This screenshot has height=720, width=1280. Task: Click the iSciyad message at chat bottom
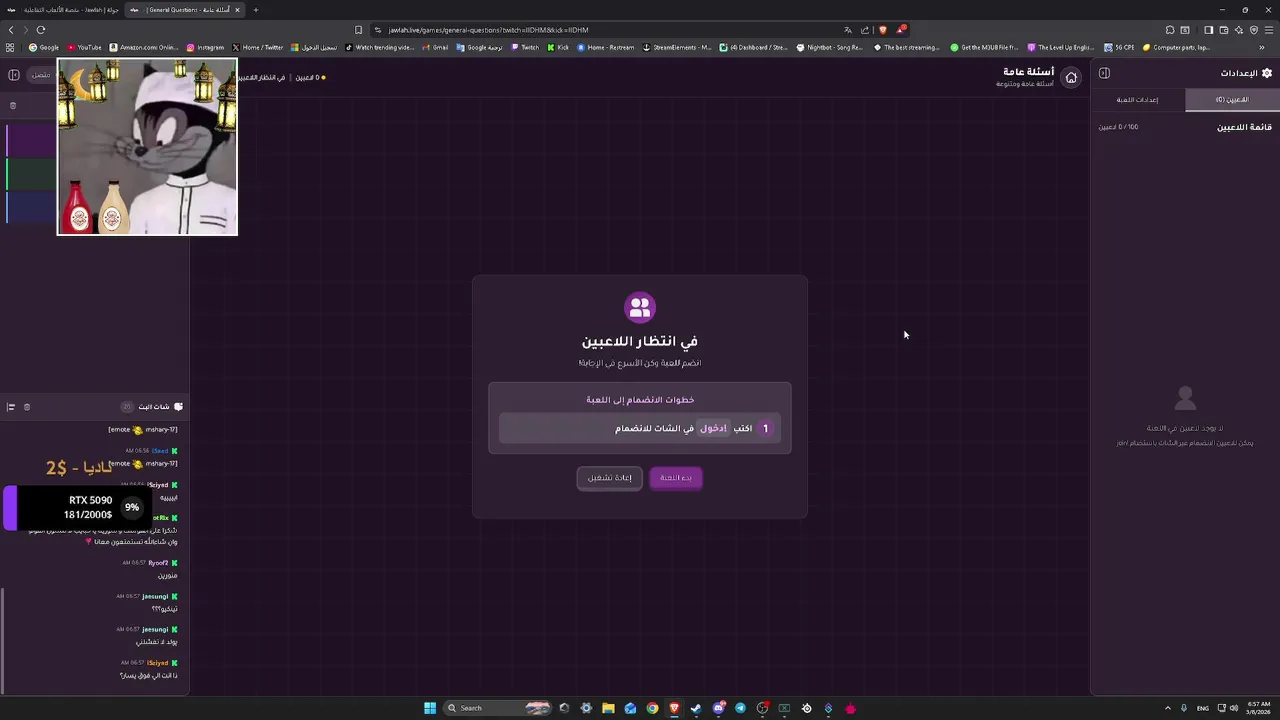point(148,675)
